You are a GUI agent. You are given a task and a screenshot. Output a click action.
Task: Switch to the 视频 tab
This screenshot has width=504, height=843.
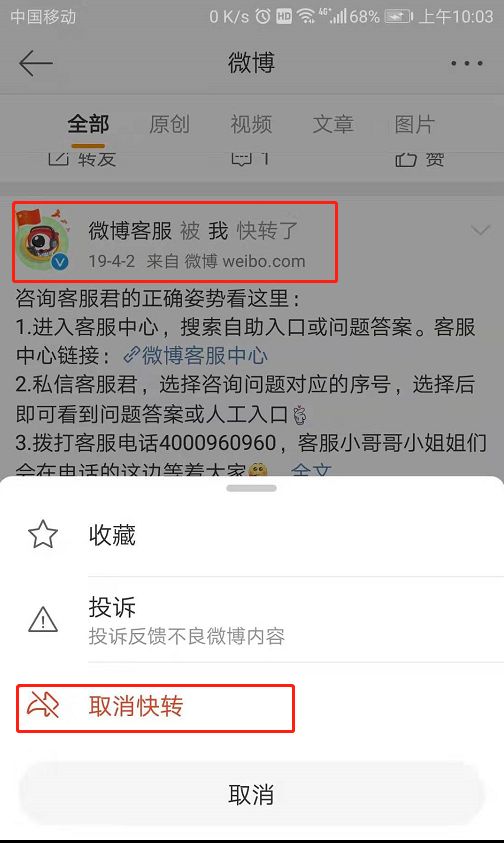point(251,124)
